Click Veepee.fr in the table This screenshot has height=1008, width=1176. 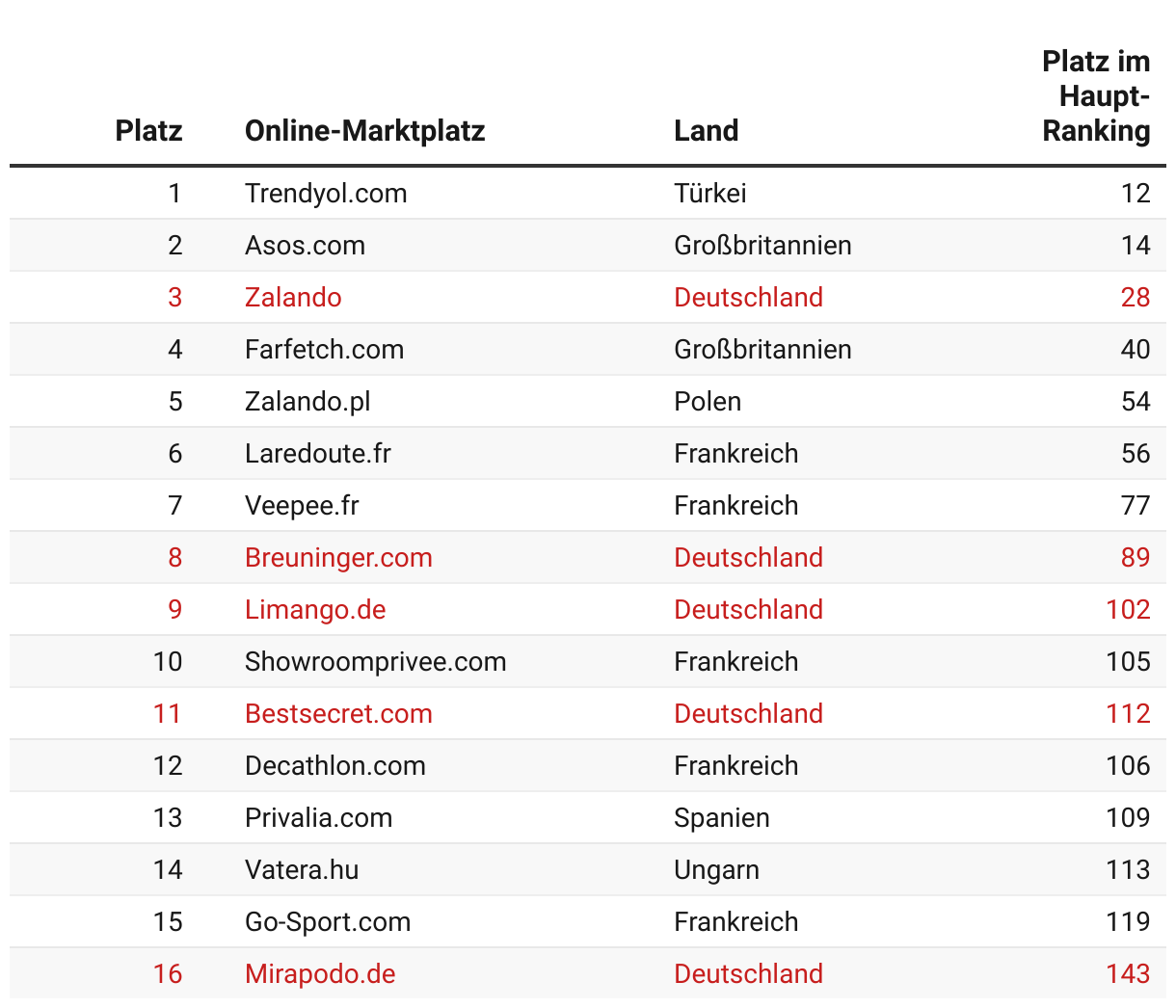point(302,505)
